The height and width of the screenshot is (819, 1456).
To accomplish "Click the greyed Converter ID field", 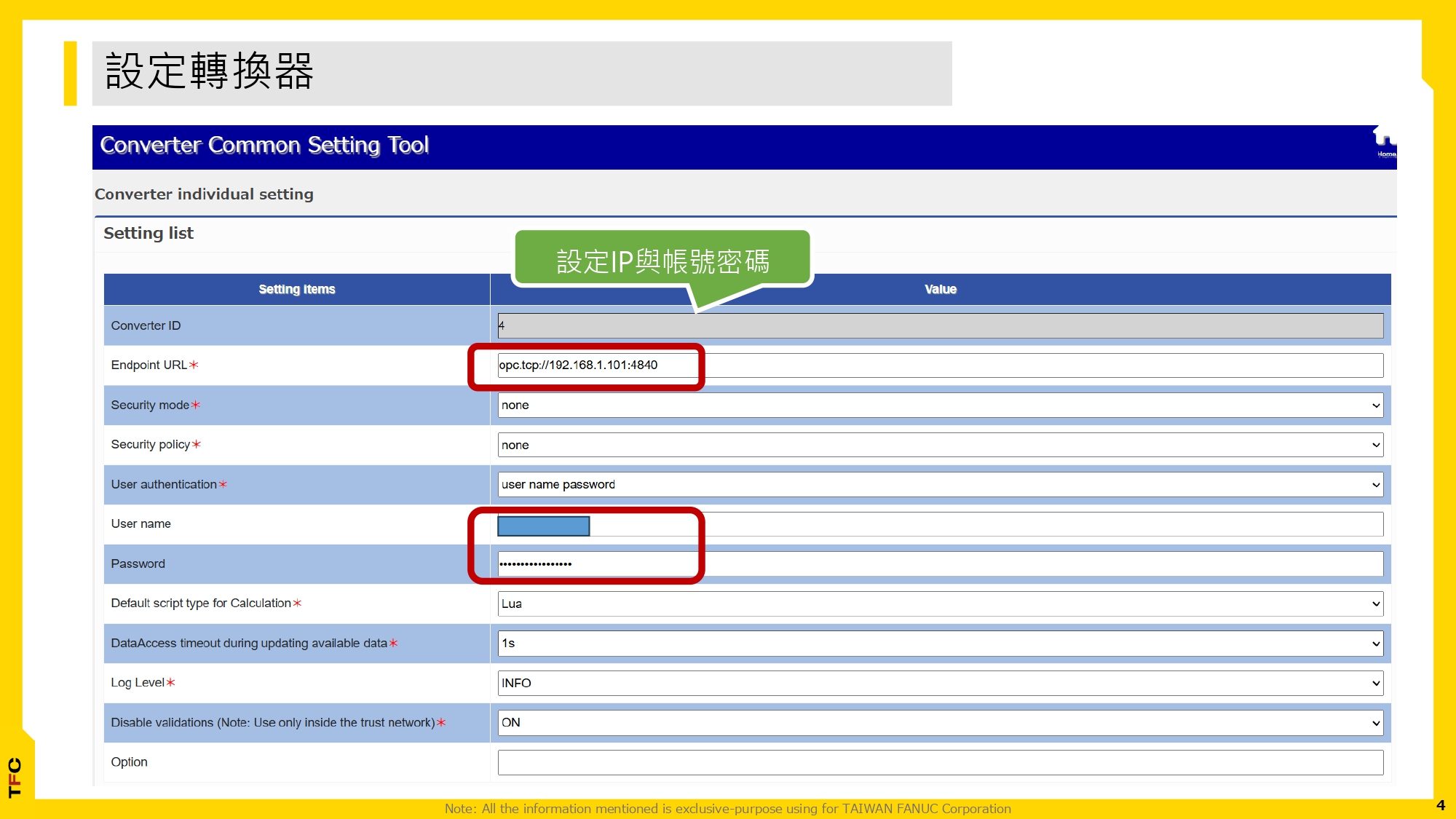I will pyautogui.click(x=941, y=325).
